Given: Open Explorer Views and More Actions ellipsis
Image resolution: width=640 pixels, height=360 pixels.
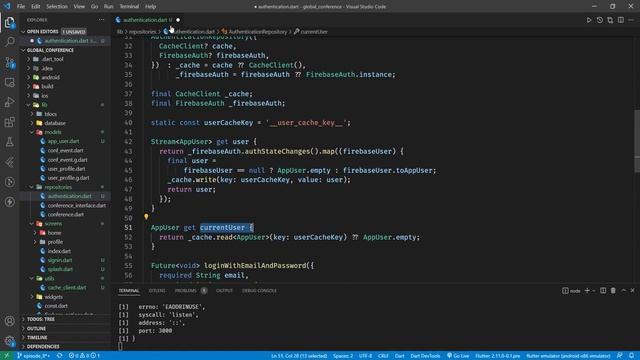Looking at the screenshot, I should [101, 20].
